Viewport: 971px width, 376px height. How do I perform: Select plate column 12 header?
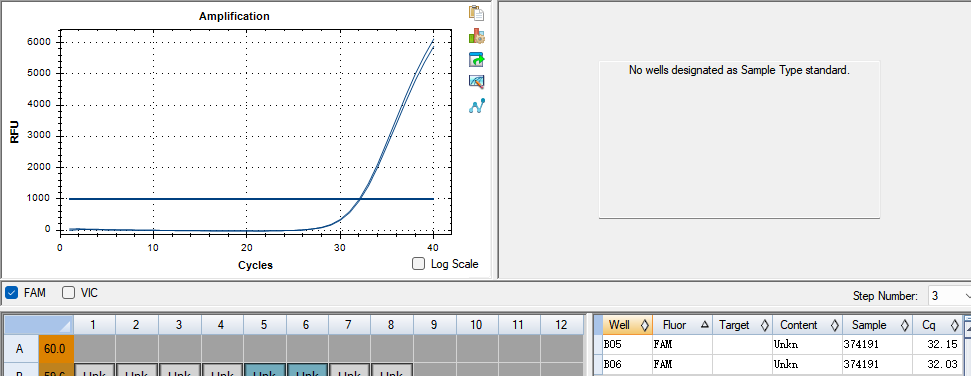(562, 325)
